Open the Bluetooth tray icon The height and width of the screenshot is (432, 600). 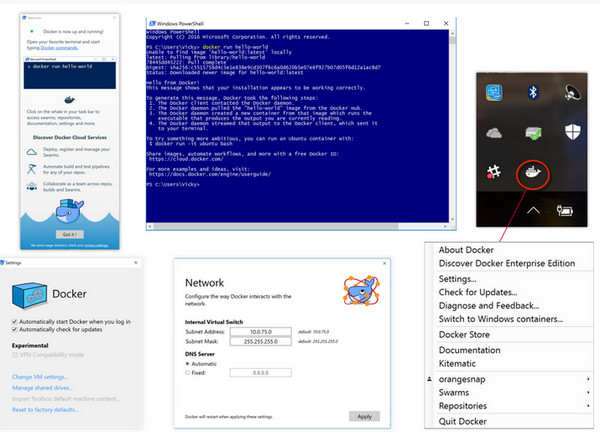coord(533,93)
